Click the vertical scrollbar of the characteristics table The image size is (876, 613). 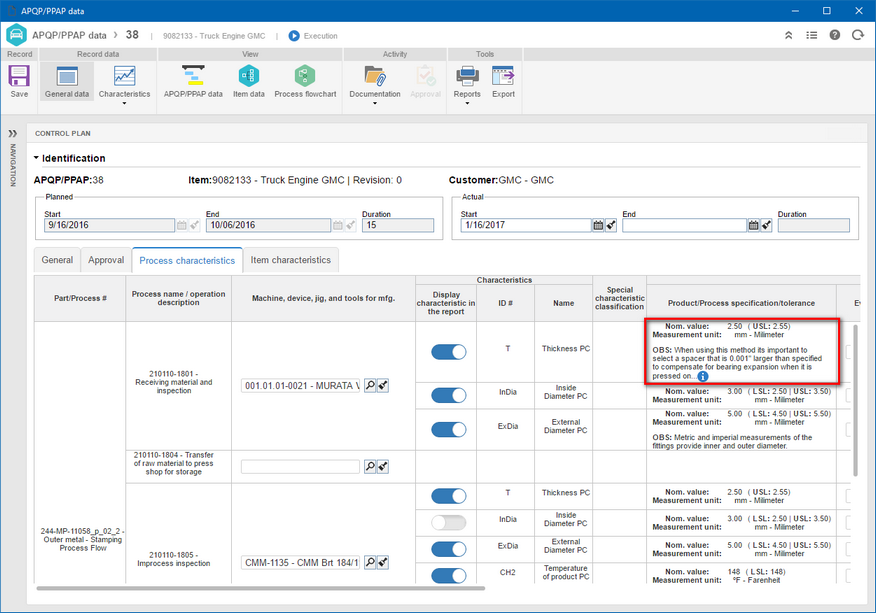tap(855, 401)
